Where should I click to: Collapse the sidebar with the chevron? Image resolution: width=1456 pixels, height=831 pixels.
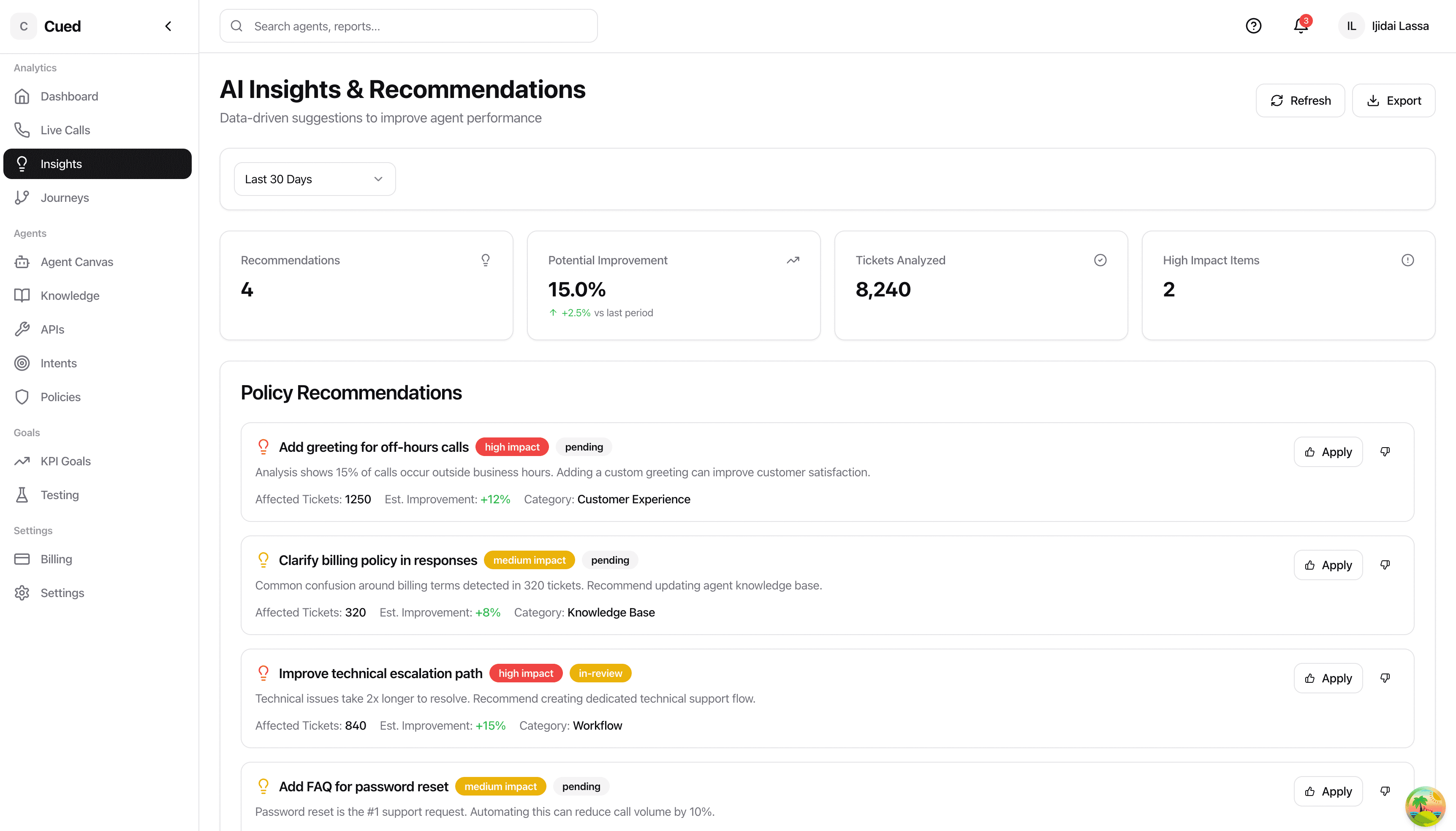click(168, 26)
